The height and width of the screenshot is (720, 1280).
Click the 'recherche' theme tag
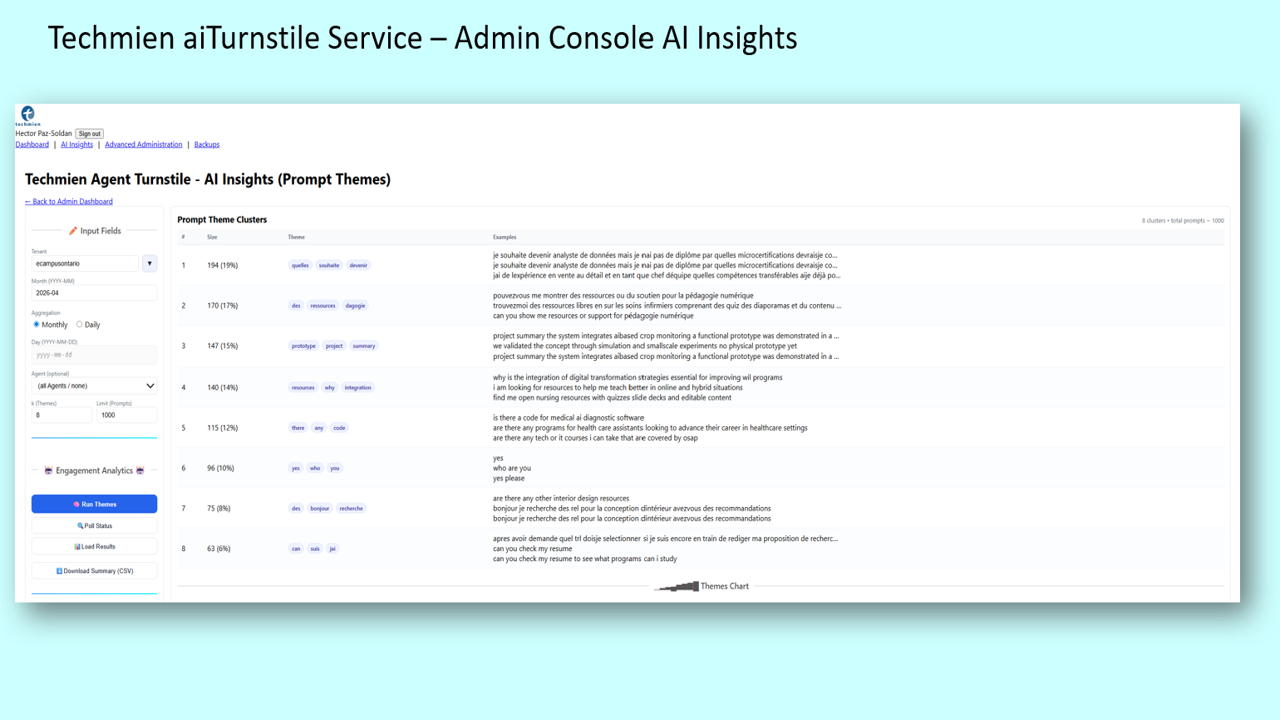[351, 509]
